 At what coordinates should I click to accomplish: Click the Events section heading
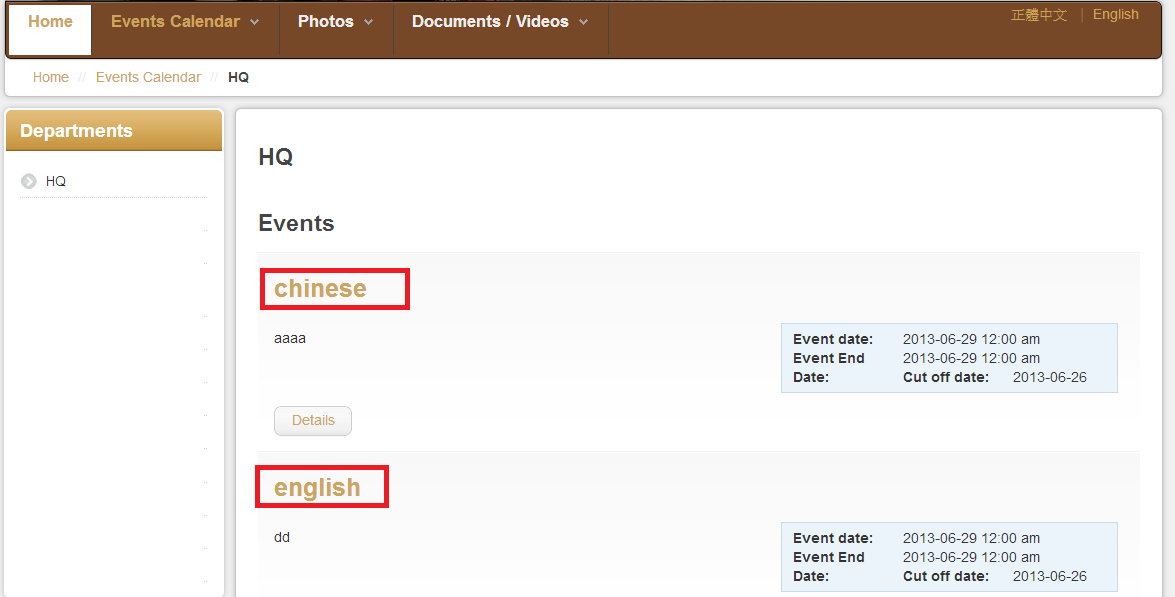296,223
